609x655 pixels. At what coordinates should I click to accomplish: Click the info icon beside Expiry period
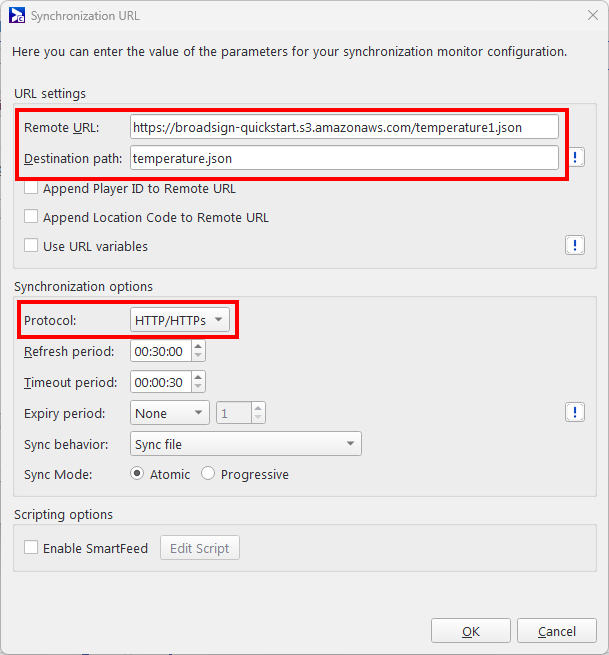(x=575, y=412)
